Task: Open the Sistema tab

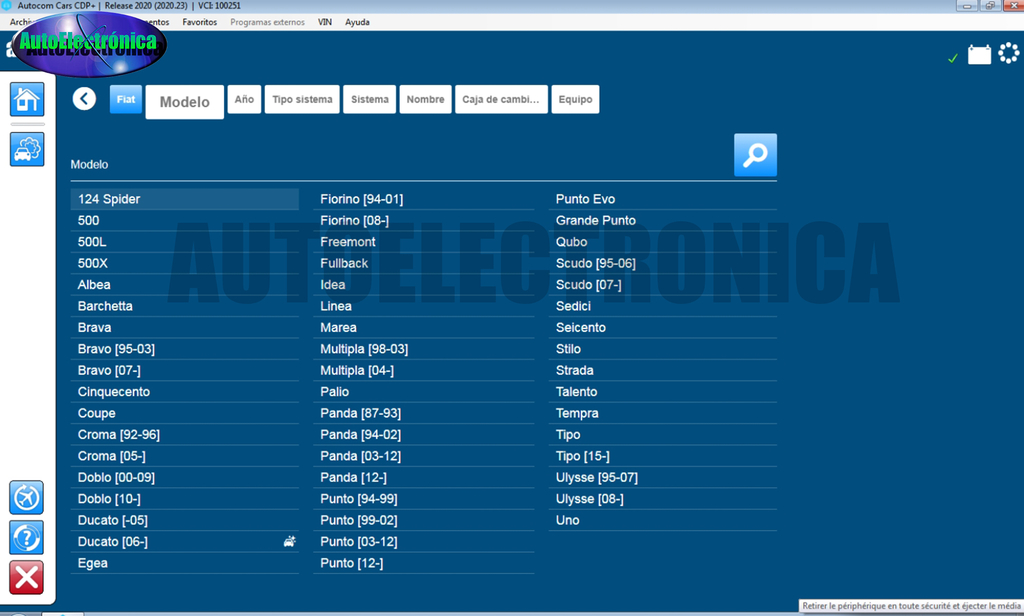Action: [x=370, y=99]
